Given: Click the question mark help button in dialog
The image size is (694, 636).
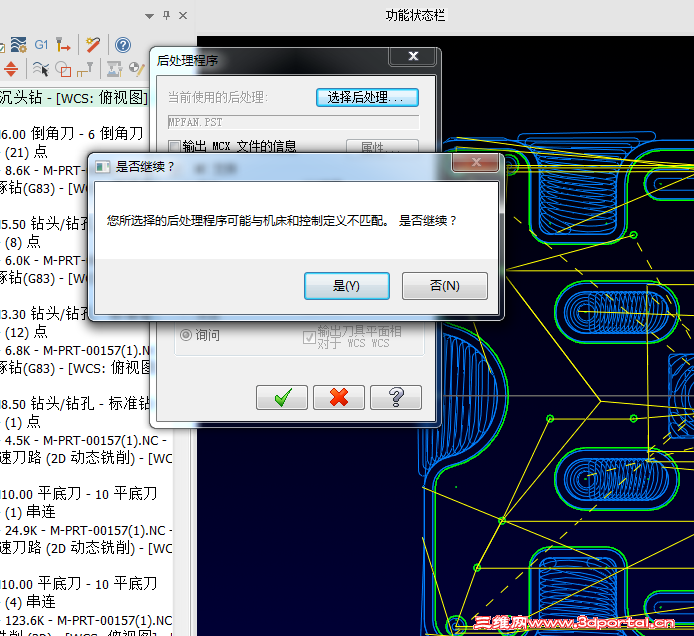Looking at the screenshot, I should (396, 397).
